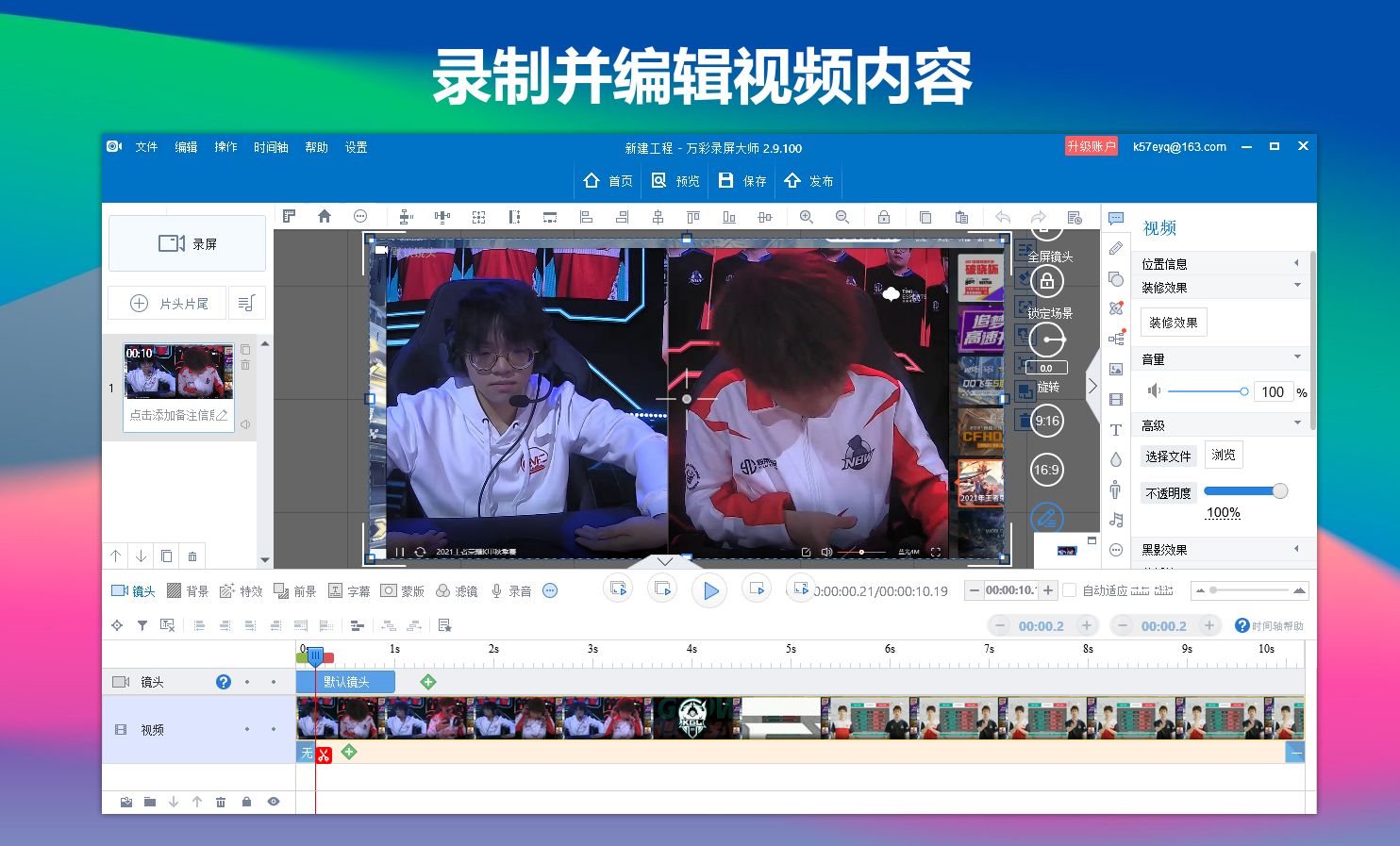Open the 文件 menu
The height and width of the screenshot is (846, 1400).
click(146, 147)
